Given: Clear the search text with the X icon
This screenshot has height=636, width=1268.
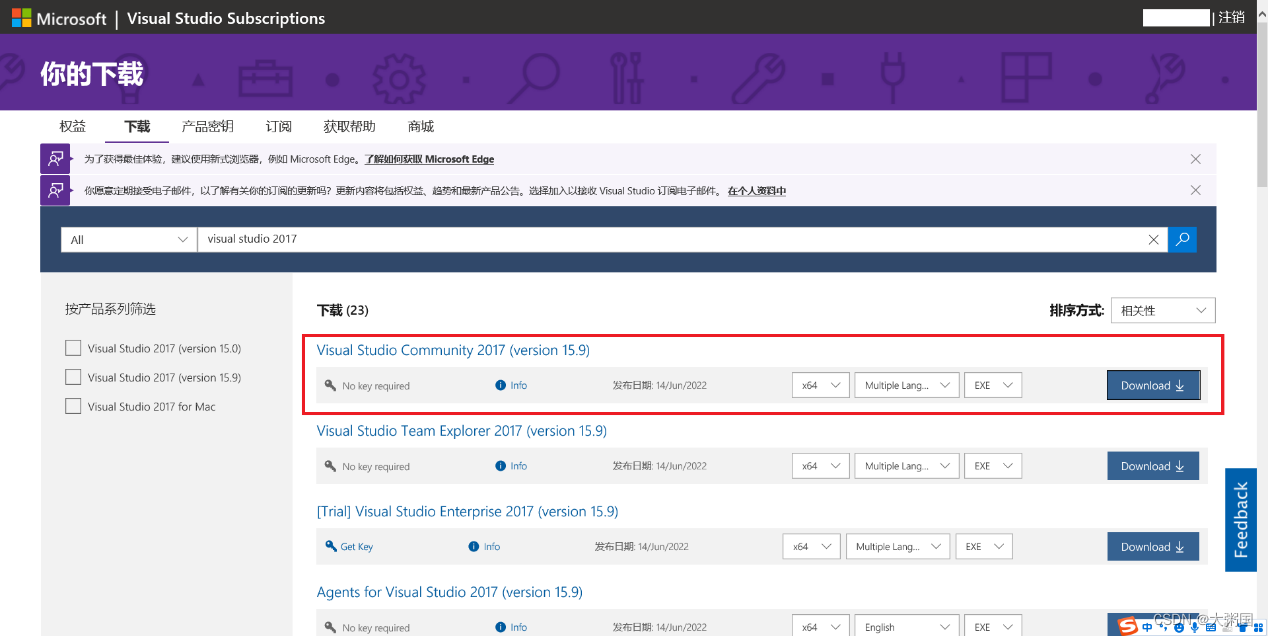Looking at the screenshot, I should click(1154, 240).
